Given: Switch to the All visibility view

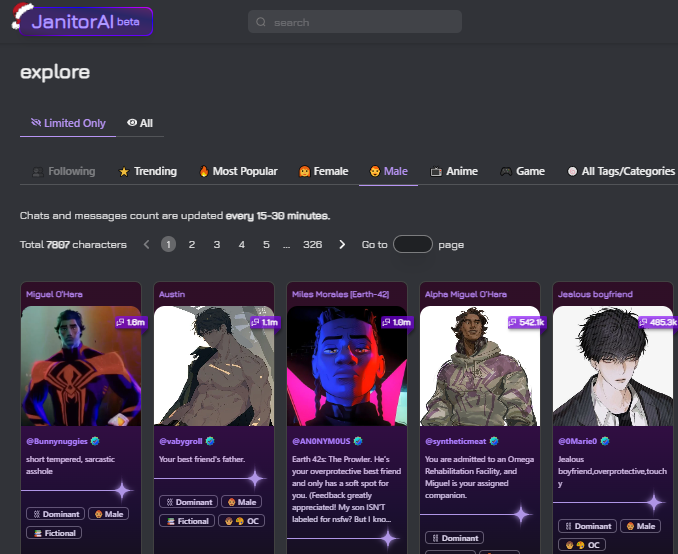Looking at the screenshot, I should click(x=140, y=123).
